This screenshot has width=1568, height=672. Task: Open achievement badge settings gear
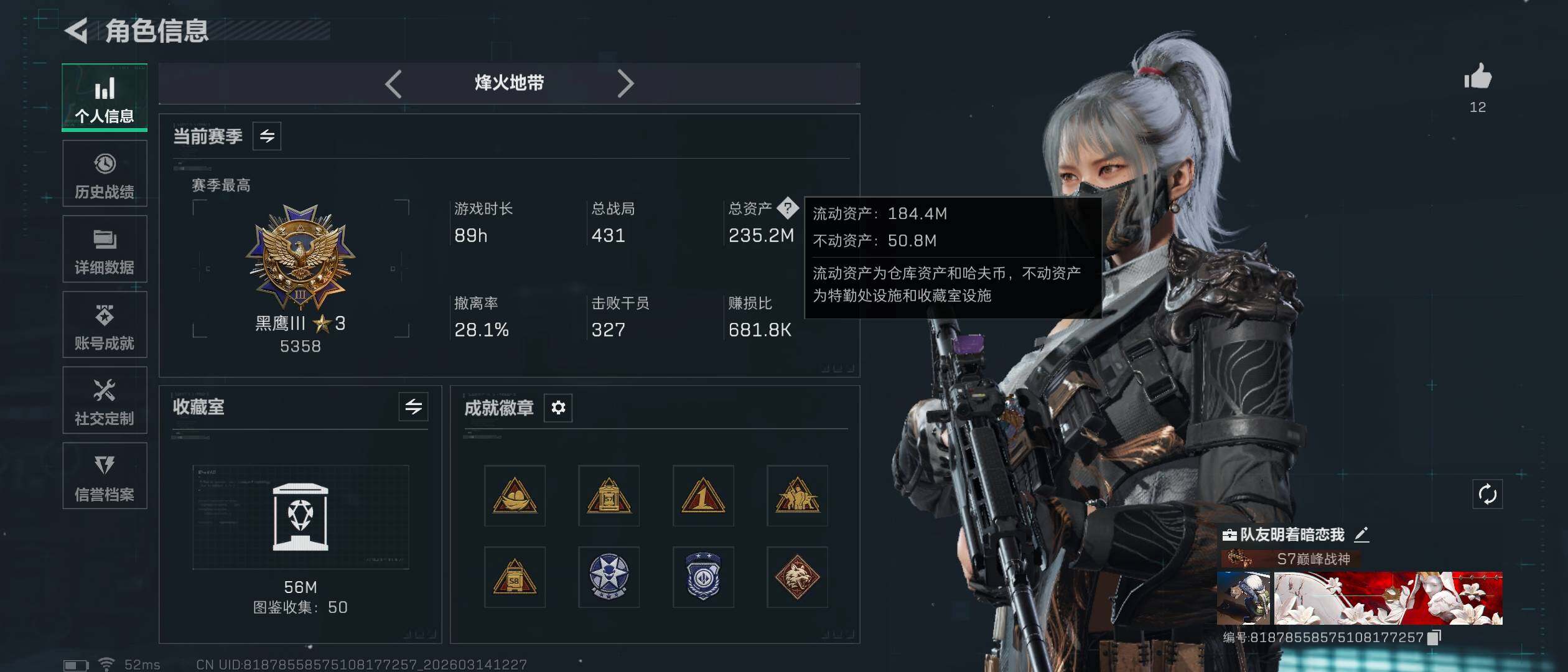[558, 408]
